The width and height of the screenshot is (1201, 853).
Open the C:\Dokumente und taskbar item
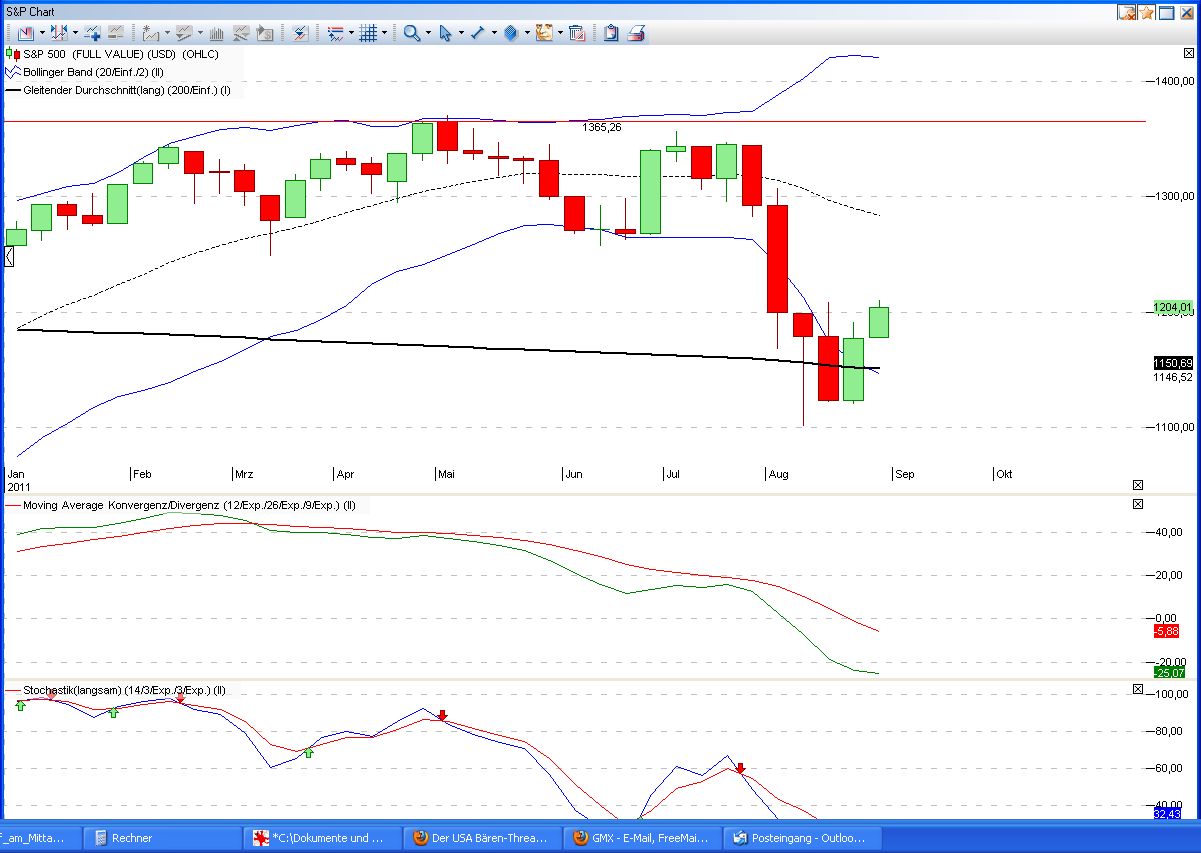tap(323, 838)
